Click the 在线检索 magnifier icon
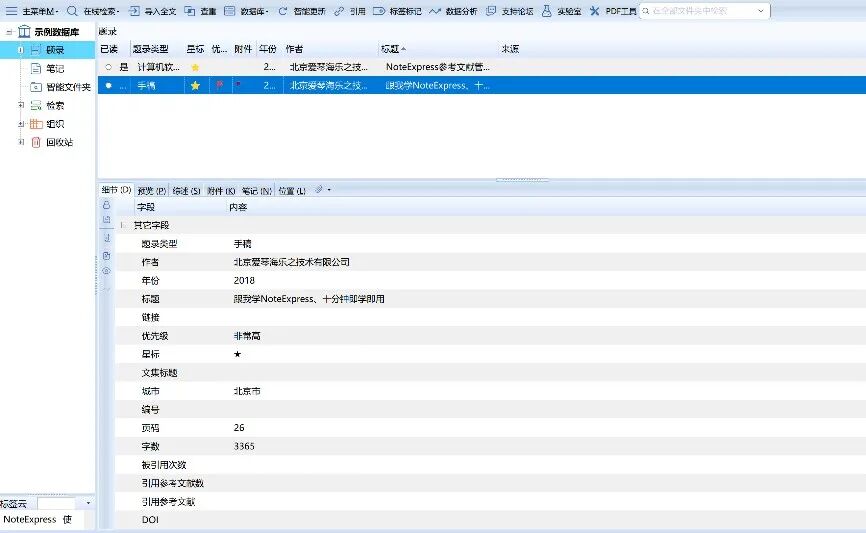 click(72, 11)
